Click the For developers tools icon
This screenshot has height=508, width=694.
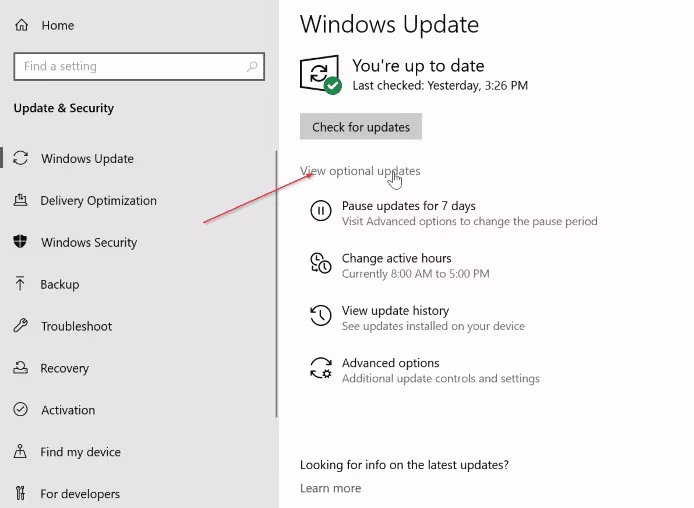pyautogui.click(x=20, y=493)
